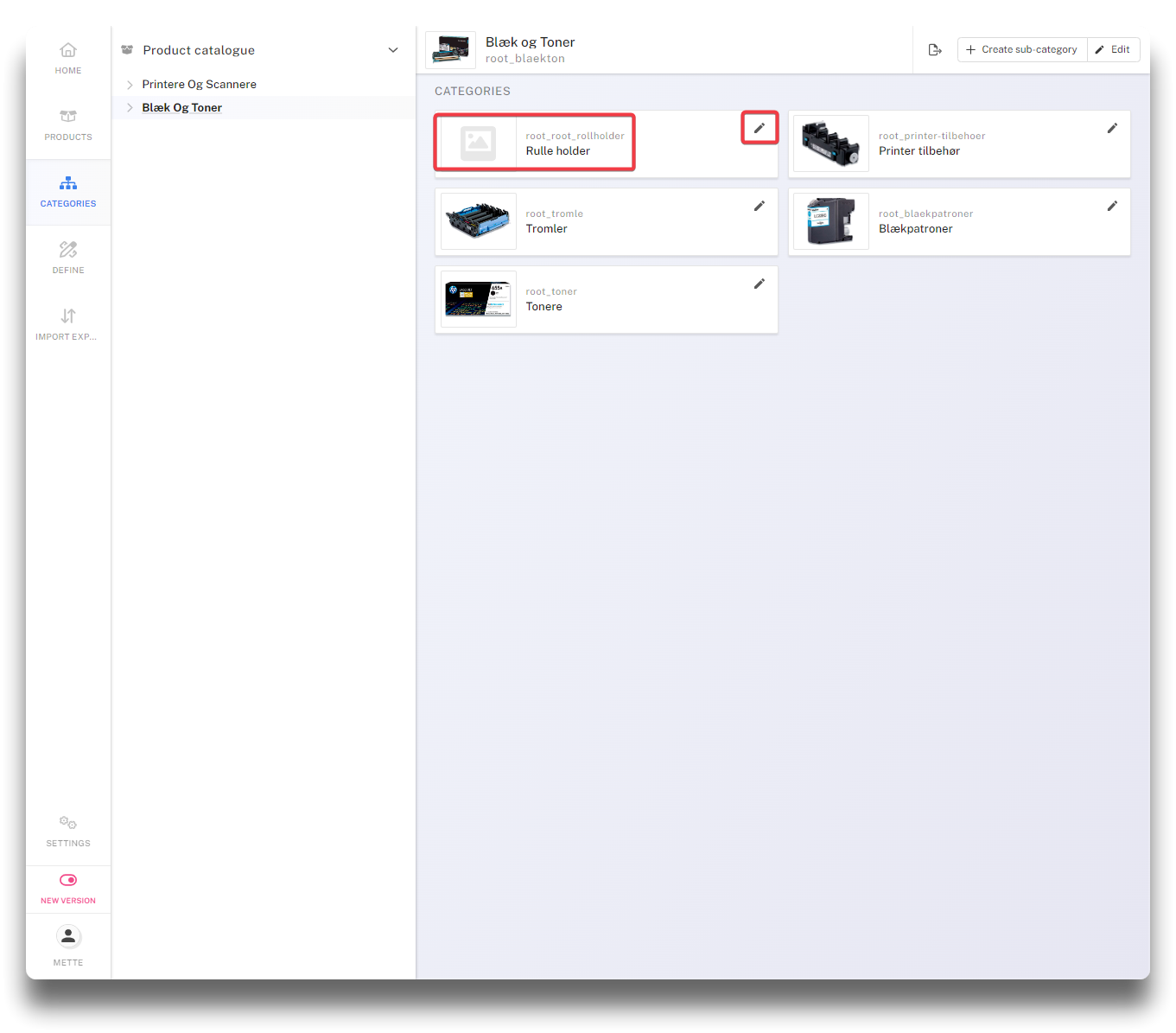
Task: Expand the Printere Og Scannere tree node
Action: [130, 85]
